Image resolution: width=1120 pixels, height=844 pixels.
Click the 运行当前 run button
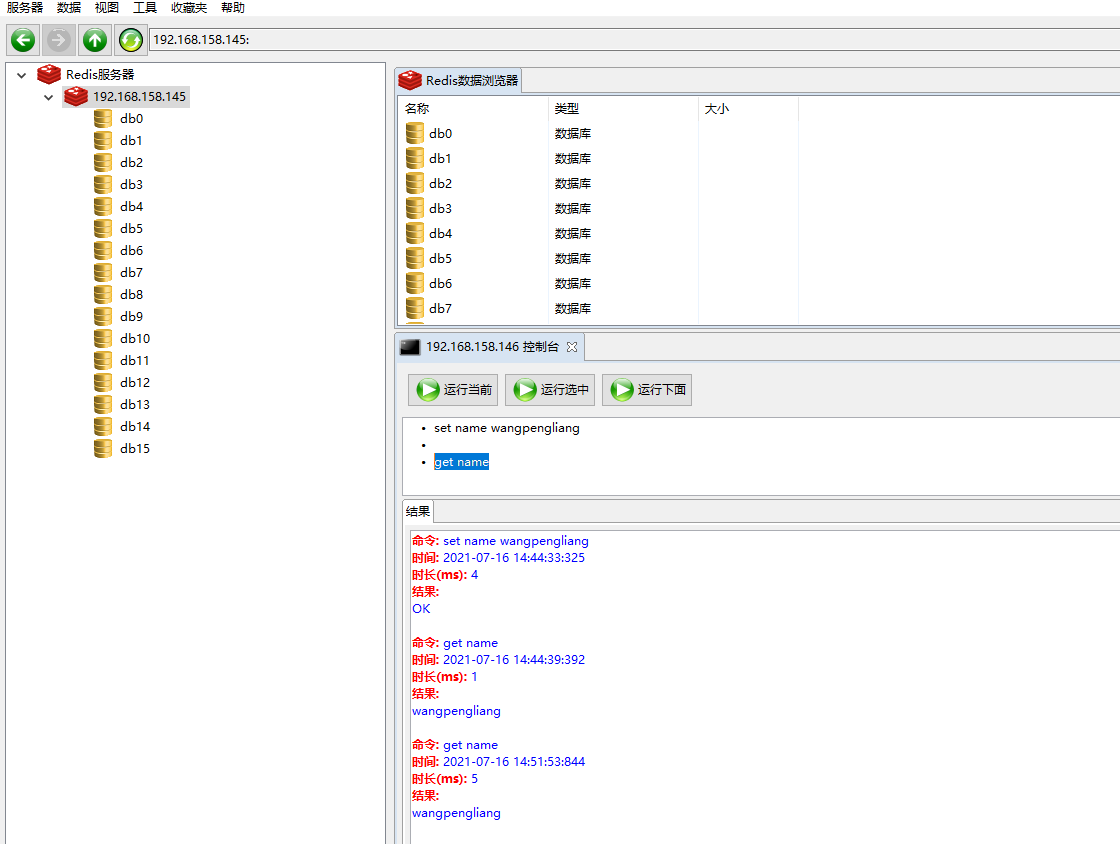pyautogui.click(x=453, y=390)
